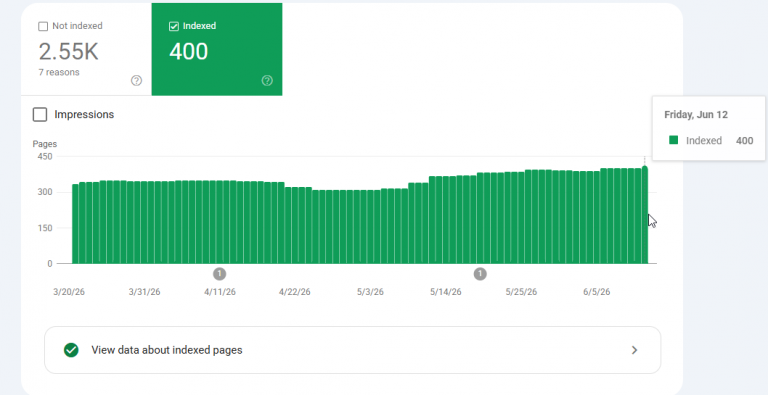Viewport: 768px width, 395px height.
Task: Click the 3/31/26 axis date label
Action: pos(144,292)
